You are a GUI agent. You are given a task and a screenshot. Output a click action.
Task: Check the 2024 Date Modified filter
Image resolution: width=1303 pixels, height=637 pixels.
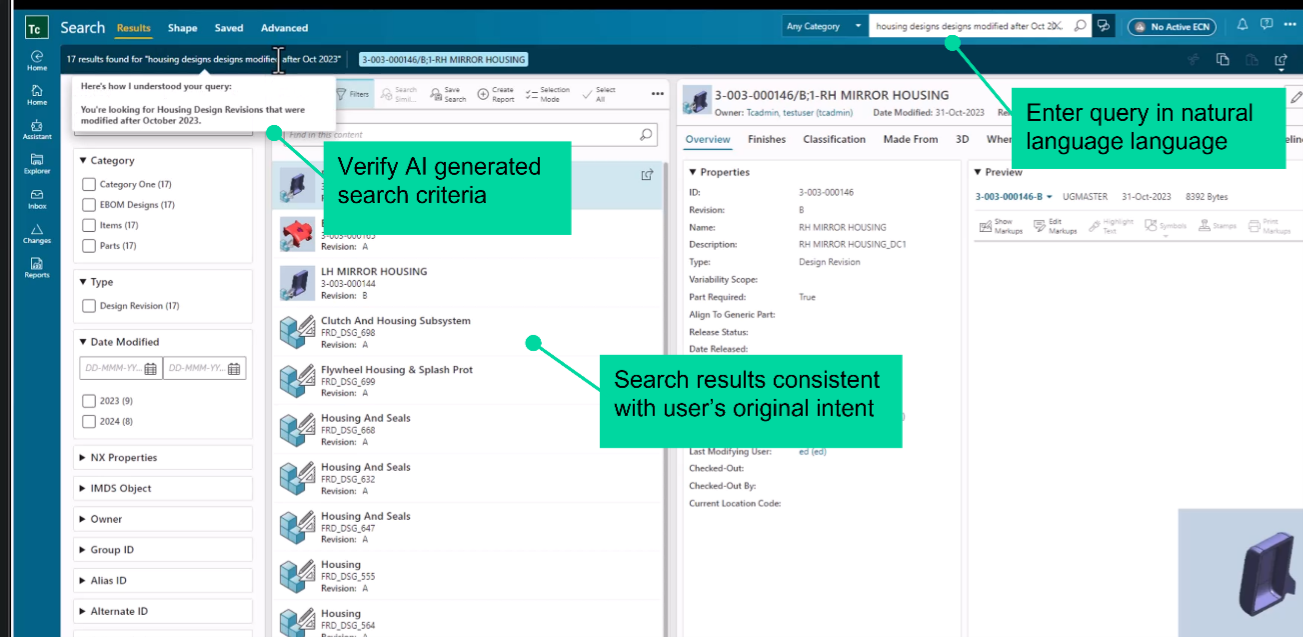[87, 421]
